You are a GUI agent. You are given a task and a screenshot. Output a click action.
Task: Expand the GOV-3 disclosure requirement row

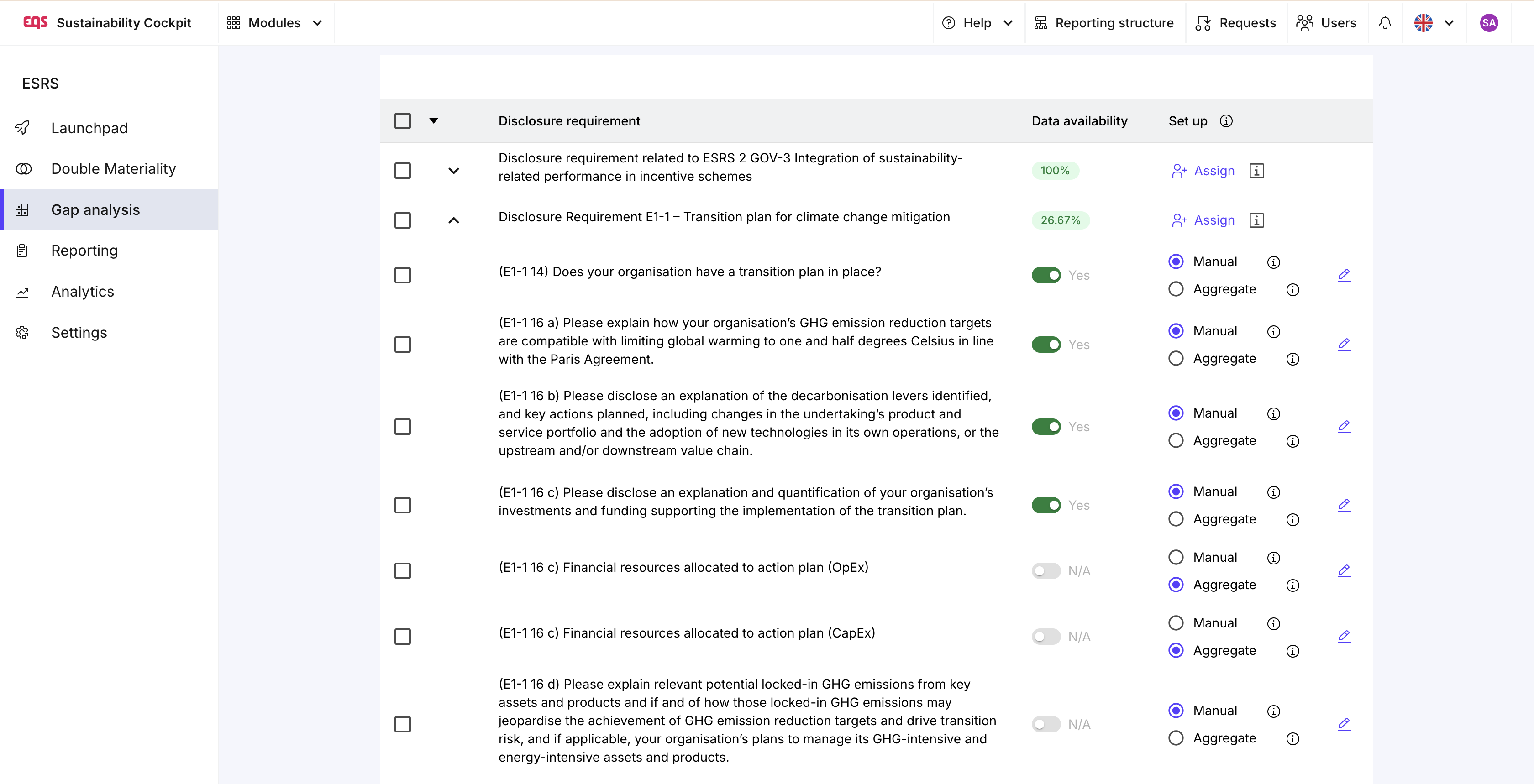454,171
